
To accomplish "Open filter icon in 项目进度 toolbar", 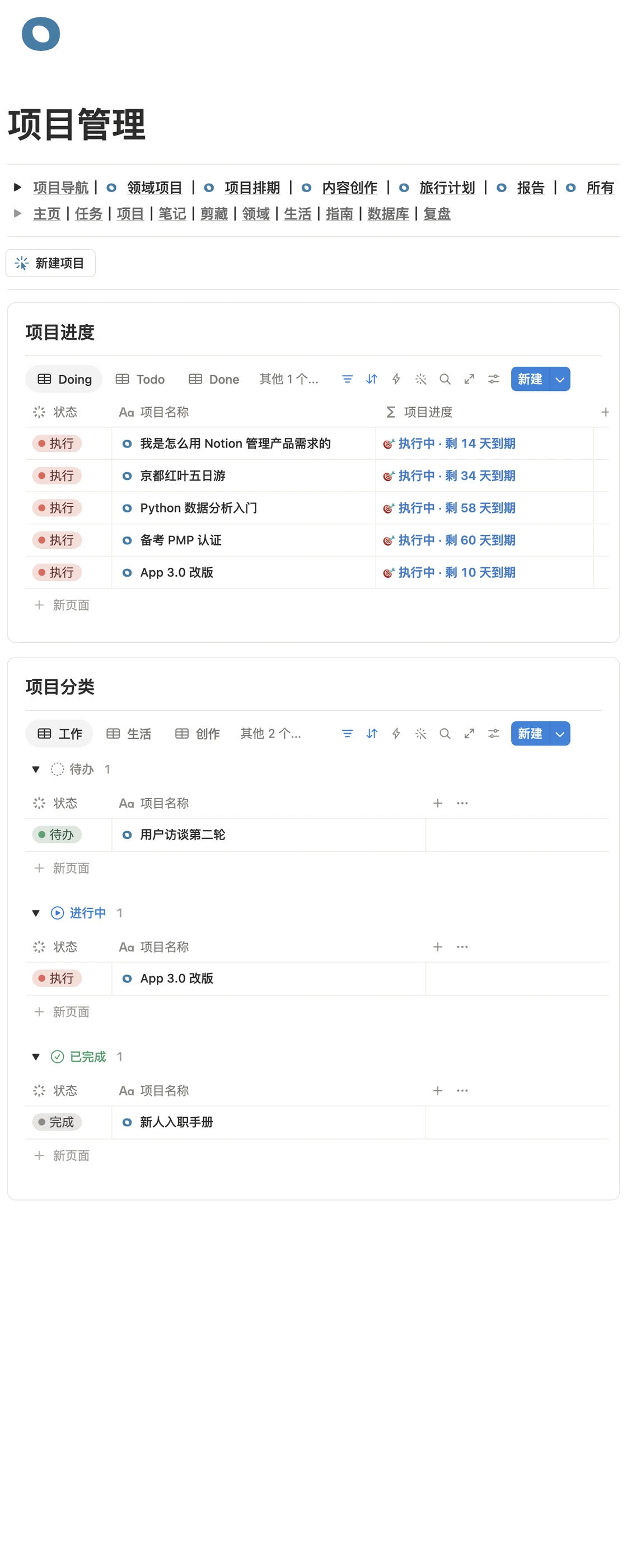I will (x=347, y=379).
